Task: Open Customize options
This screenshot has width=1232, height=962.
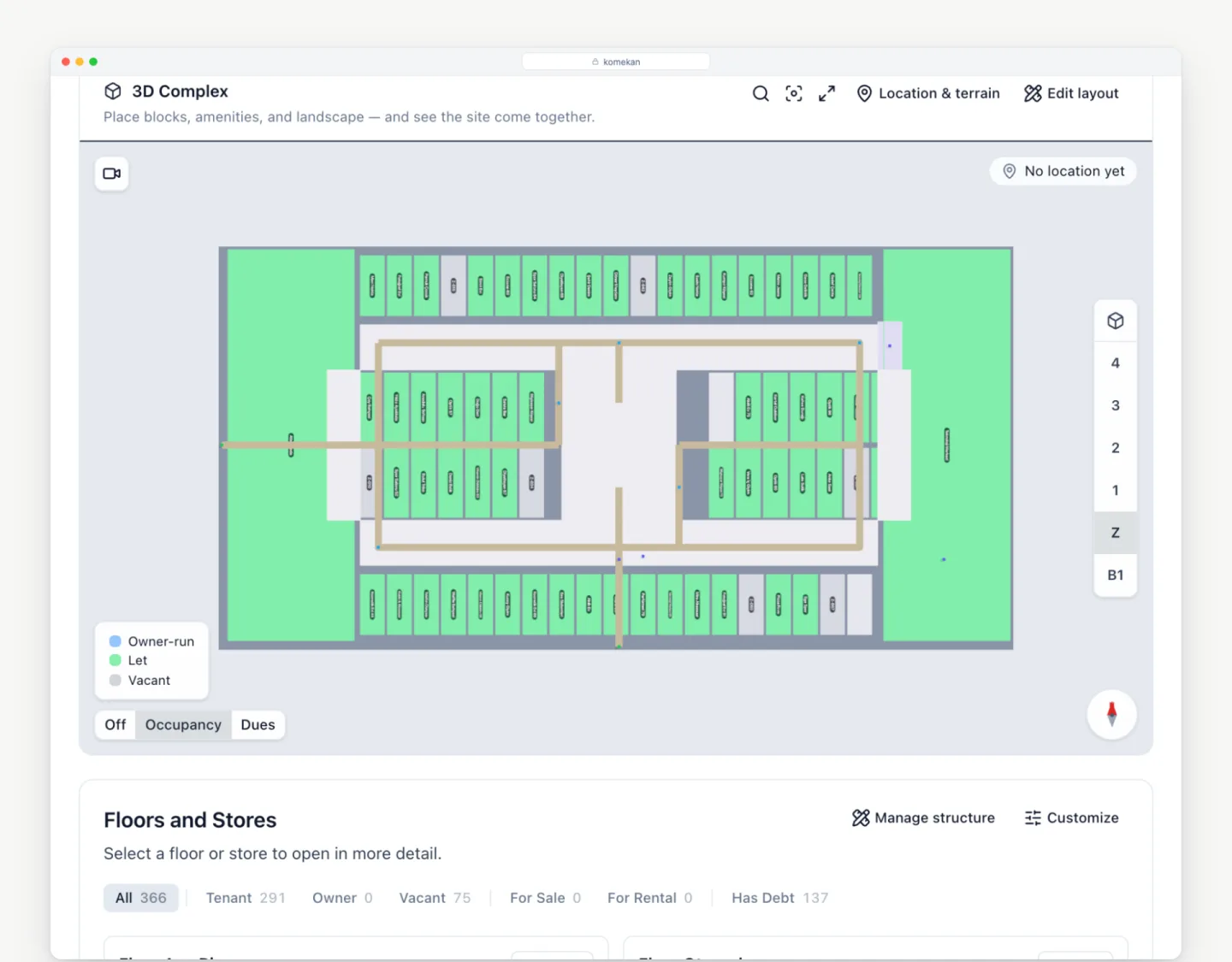Action: pyautogui.click(x=1071, y=818)
